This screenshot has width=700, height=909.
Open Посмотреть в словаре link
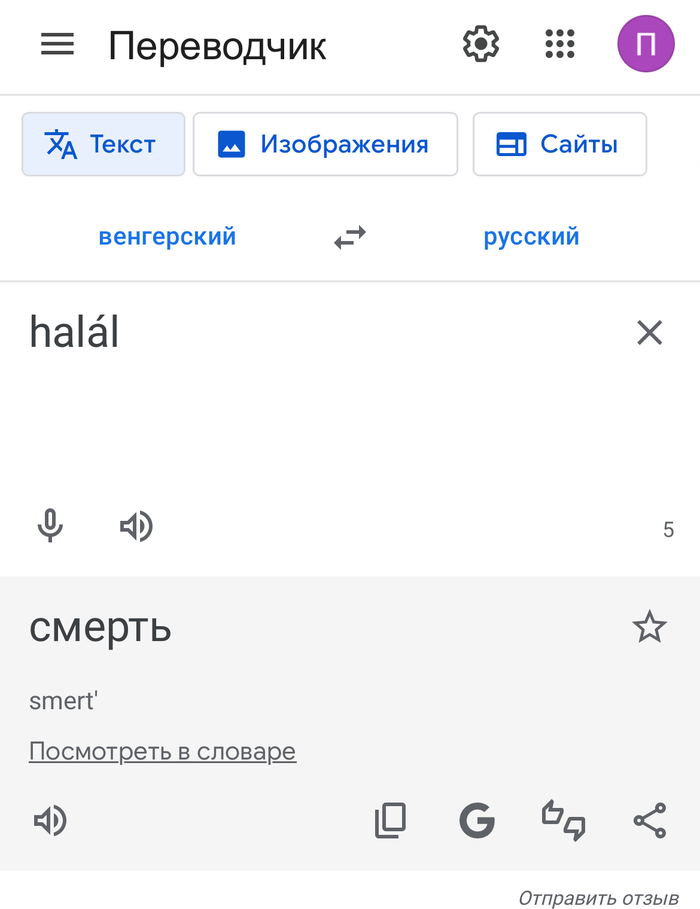click(162, 751)
